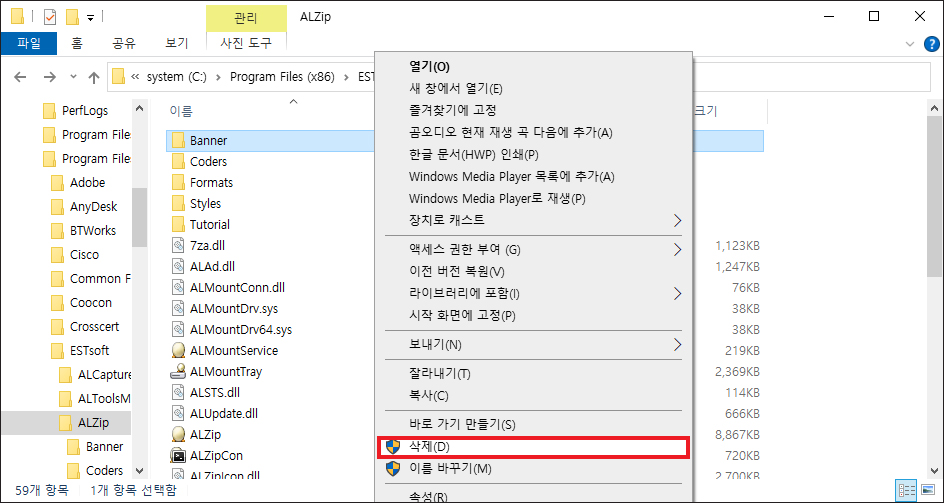944x503 pixels.
Task: Click the ALAd.dll file icon
Action: pos(178,266)
